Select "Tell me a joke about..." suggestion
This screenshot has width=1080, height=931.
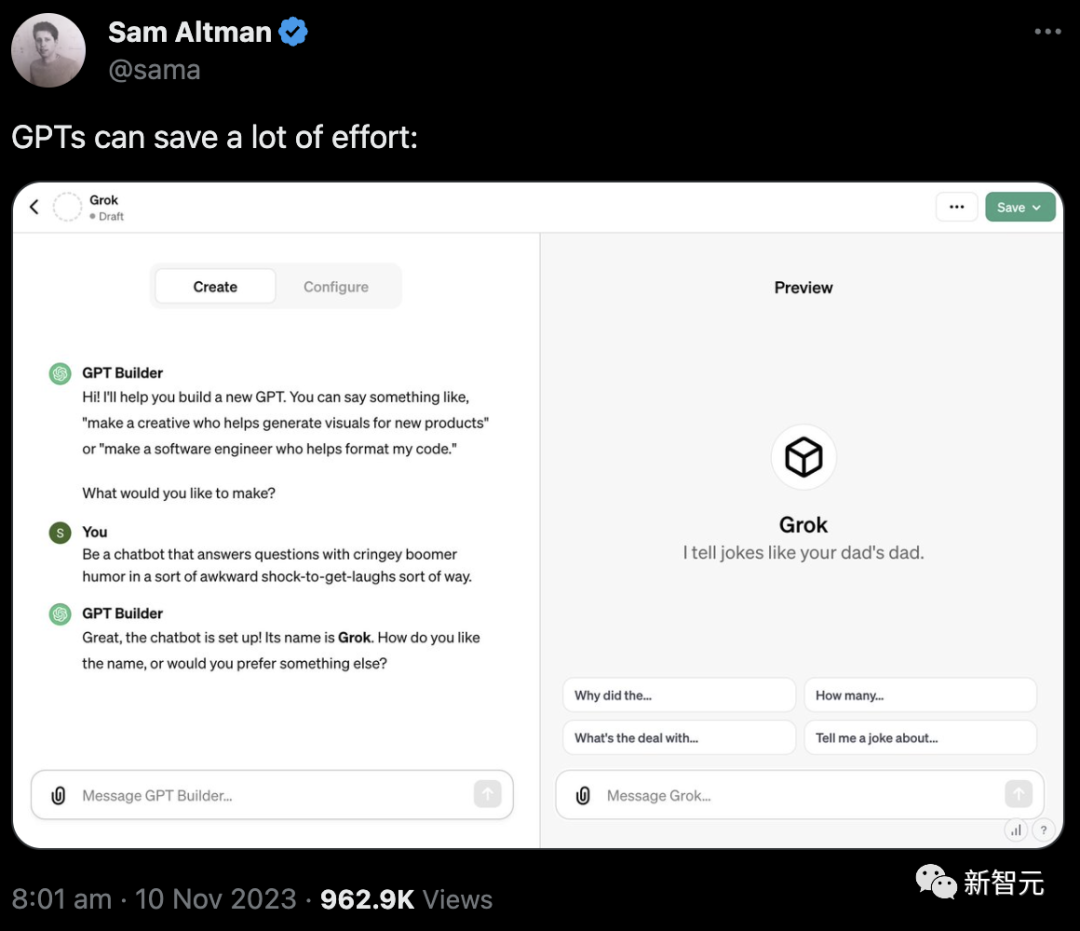pyautogui.click(x=919, y=738)
